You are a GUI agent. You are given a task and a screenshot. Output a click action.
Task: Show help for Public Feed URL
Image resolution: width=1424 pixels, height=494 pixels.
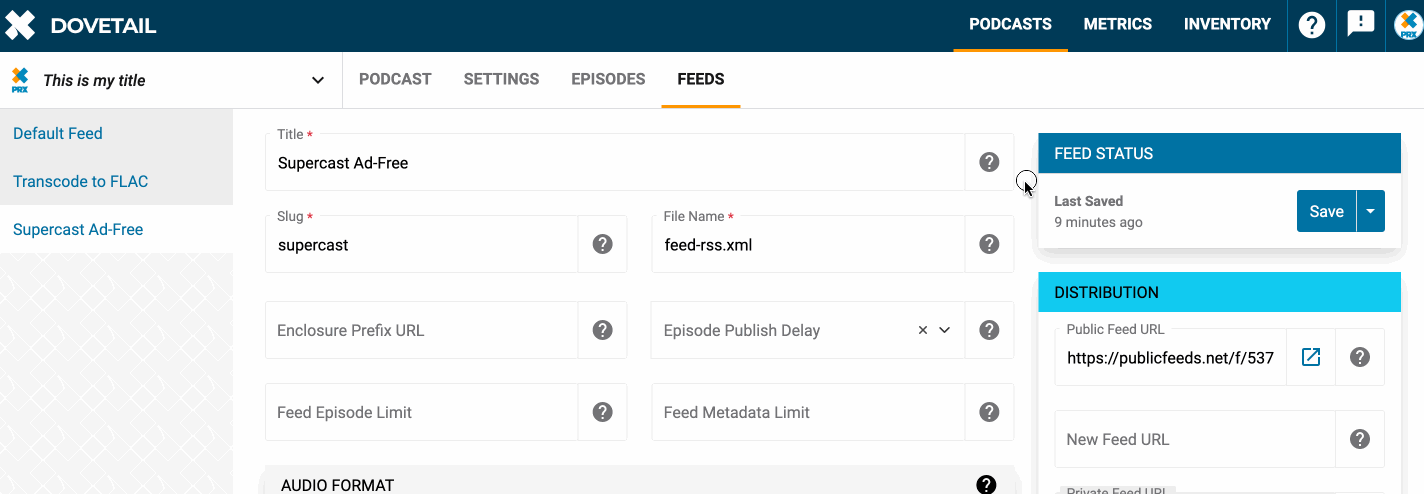1360,357
